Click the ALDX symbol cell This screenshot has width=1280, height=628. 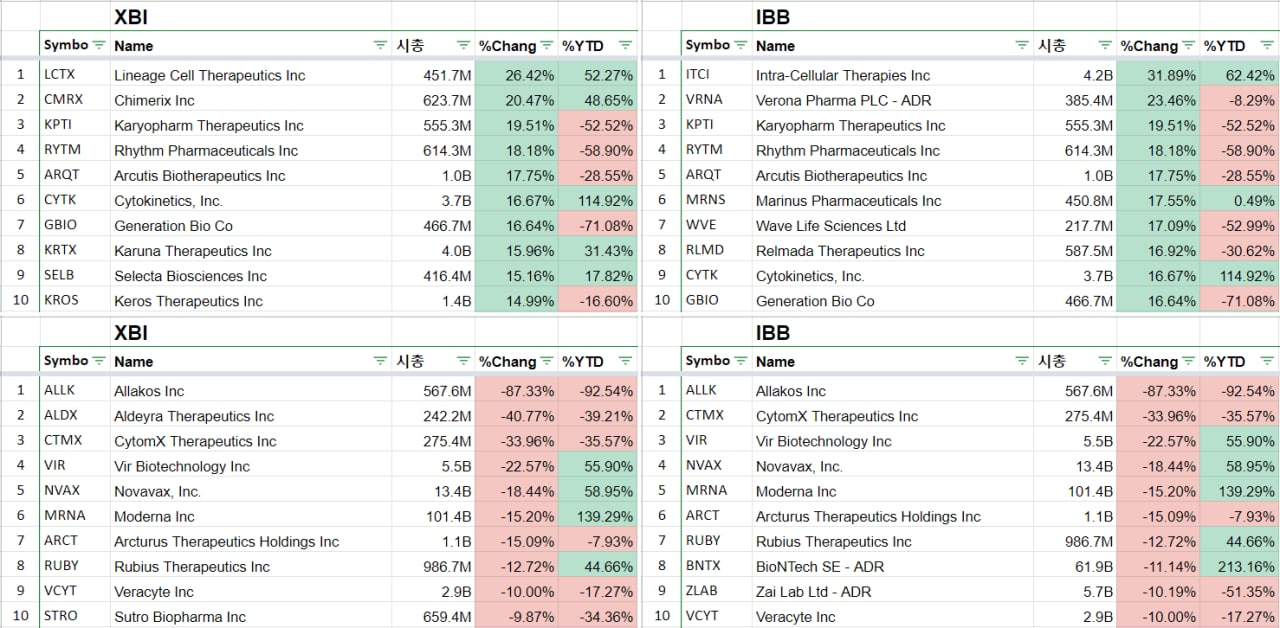click(75, 416)
